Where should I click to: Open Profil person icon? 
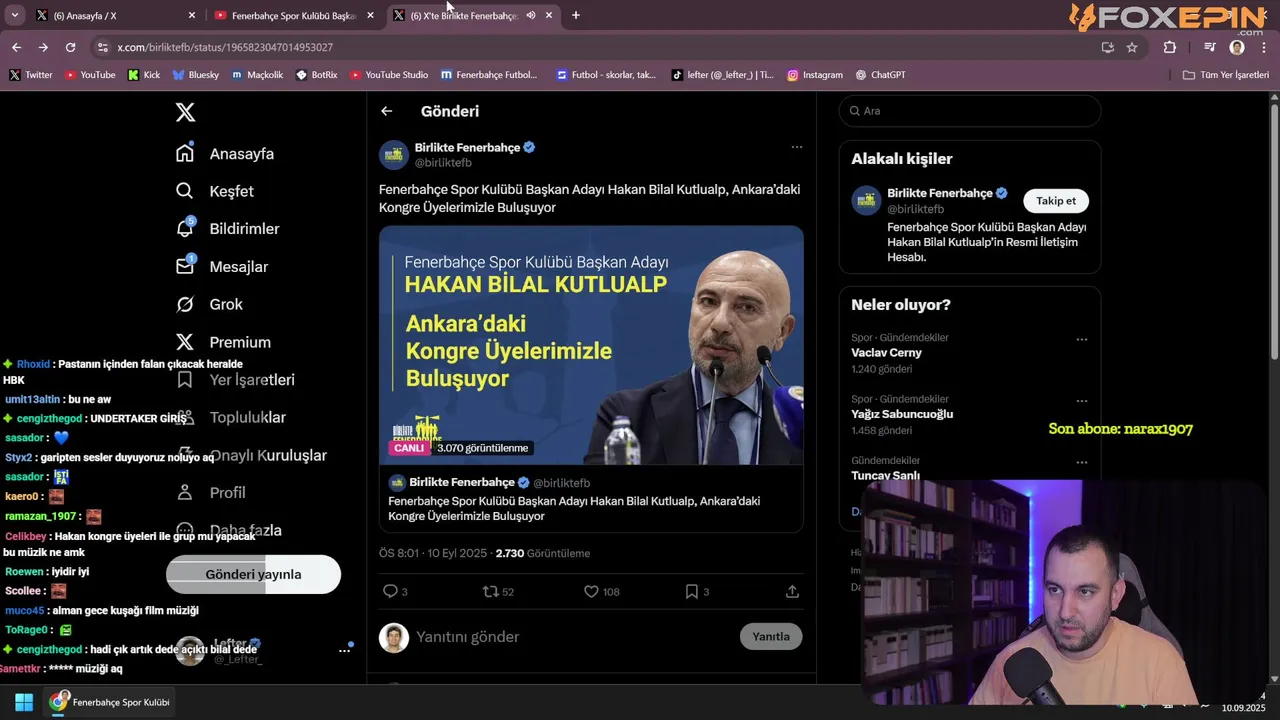(x=184, y=492)
